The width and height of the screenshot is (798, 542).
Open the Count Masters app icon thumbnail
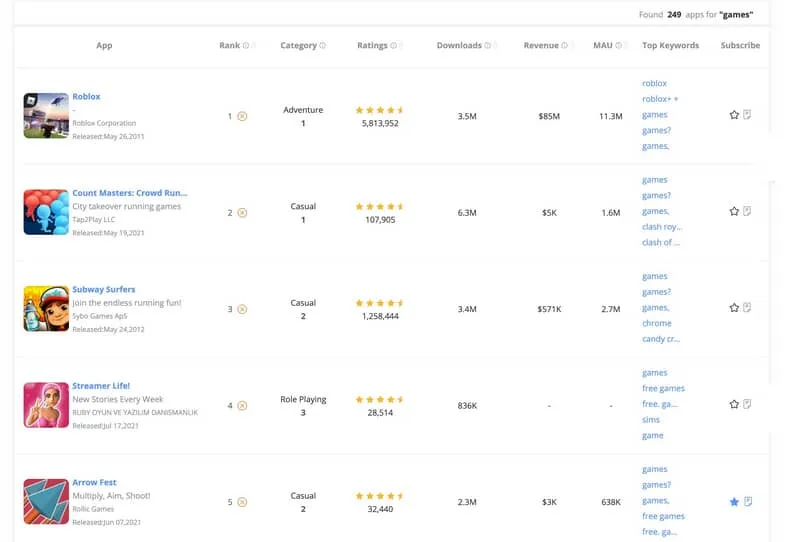click(46, 212)
